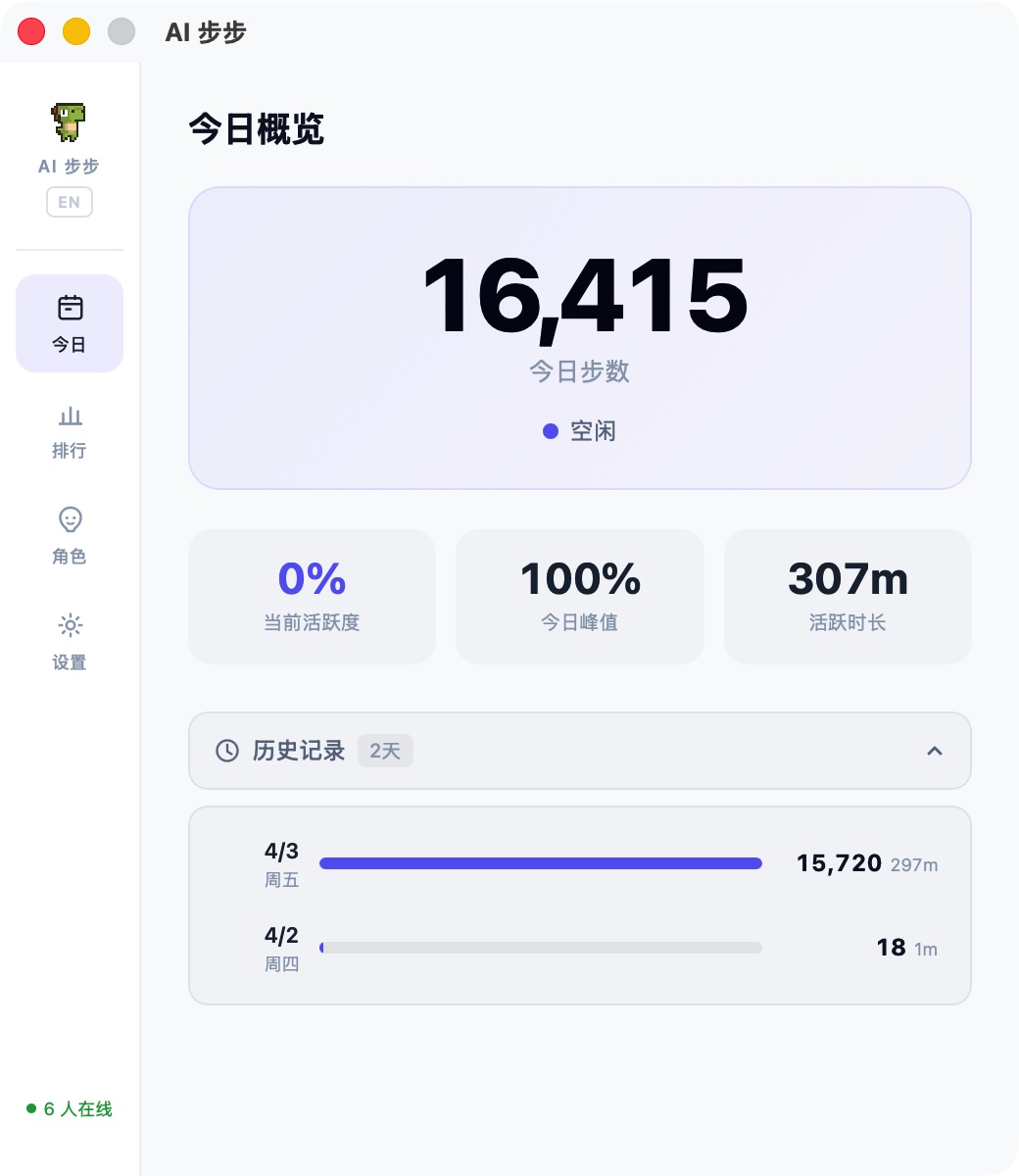The height and width of the screenshot is (1176, 1019).
Task: Click the pixel dinosaur avatar
Action: [70, 122]
